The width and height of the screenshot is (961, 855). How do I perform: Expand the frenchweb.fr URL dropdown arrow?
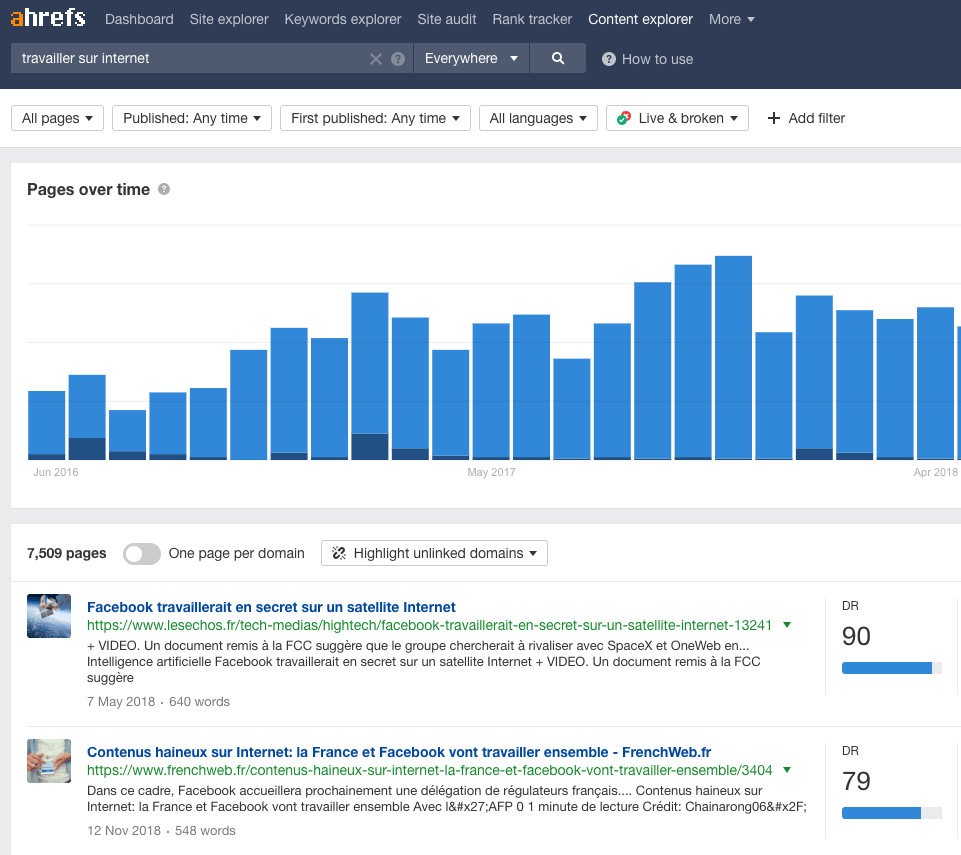tap(787, 770)
